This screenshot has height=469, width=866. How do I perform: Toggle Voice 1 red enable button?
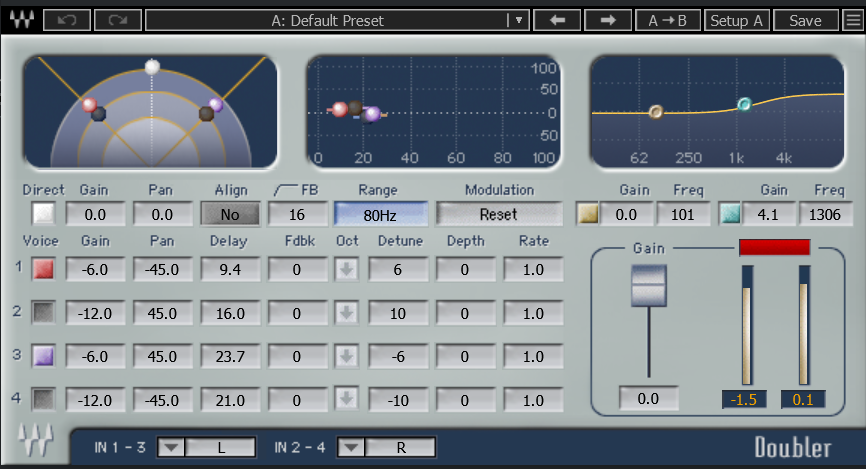[43, 269]
